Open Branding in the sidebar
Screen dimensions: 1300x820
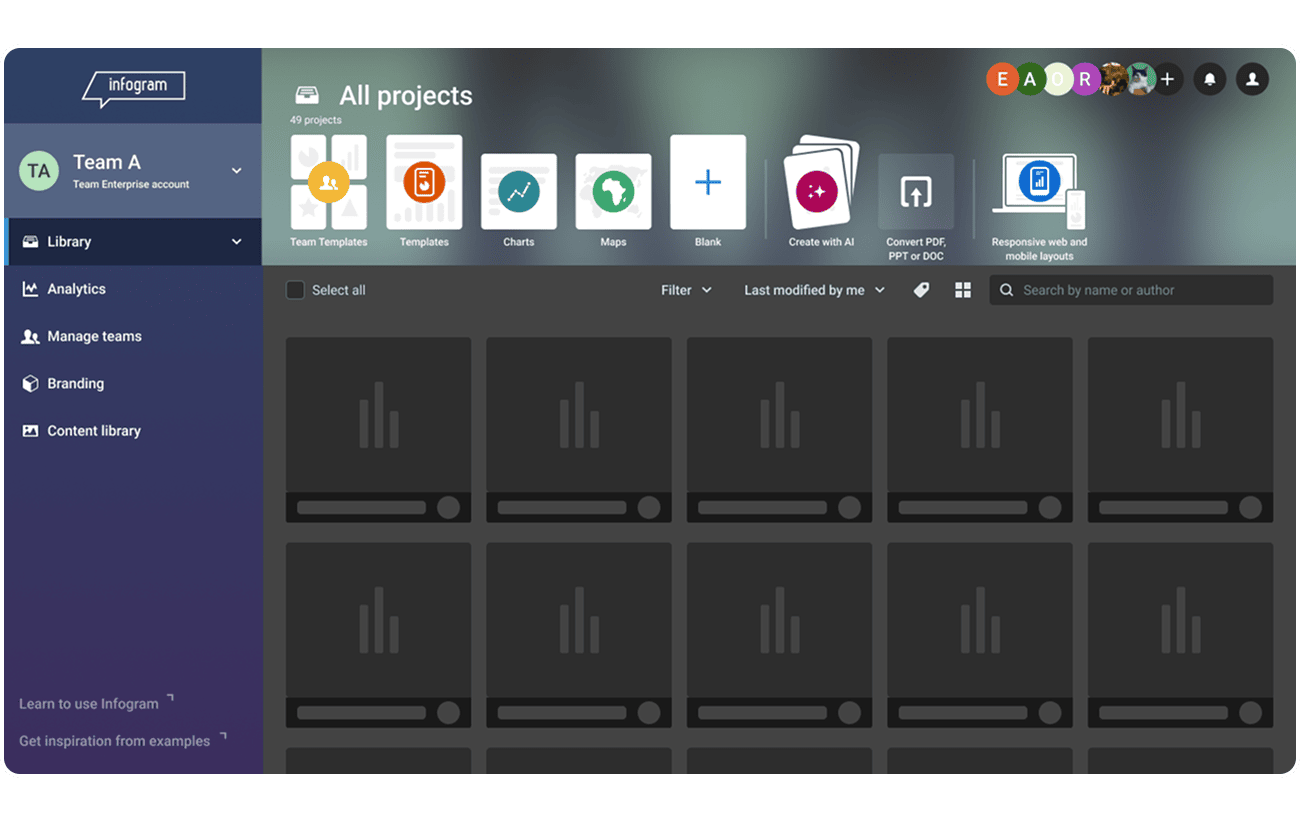tap(133, 383)
